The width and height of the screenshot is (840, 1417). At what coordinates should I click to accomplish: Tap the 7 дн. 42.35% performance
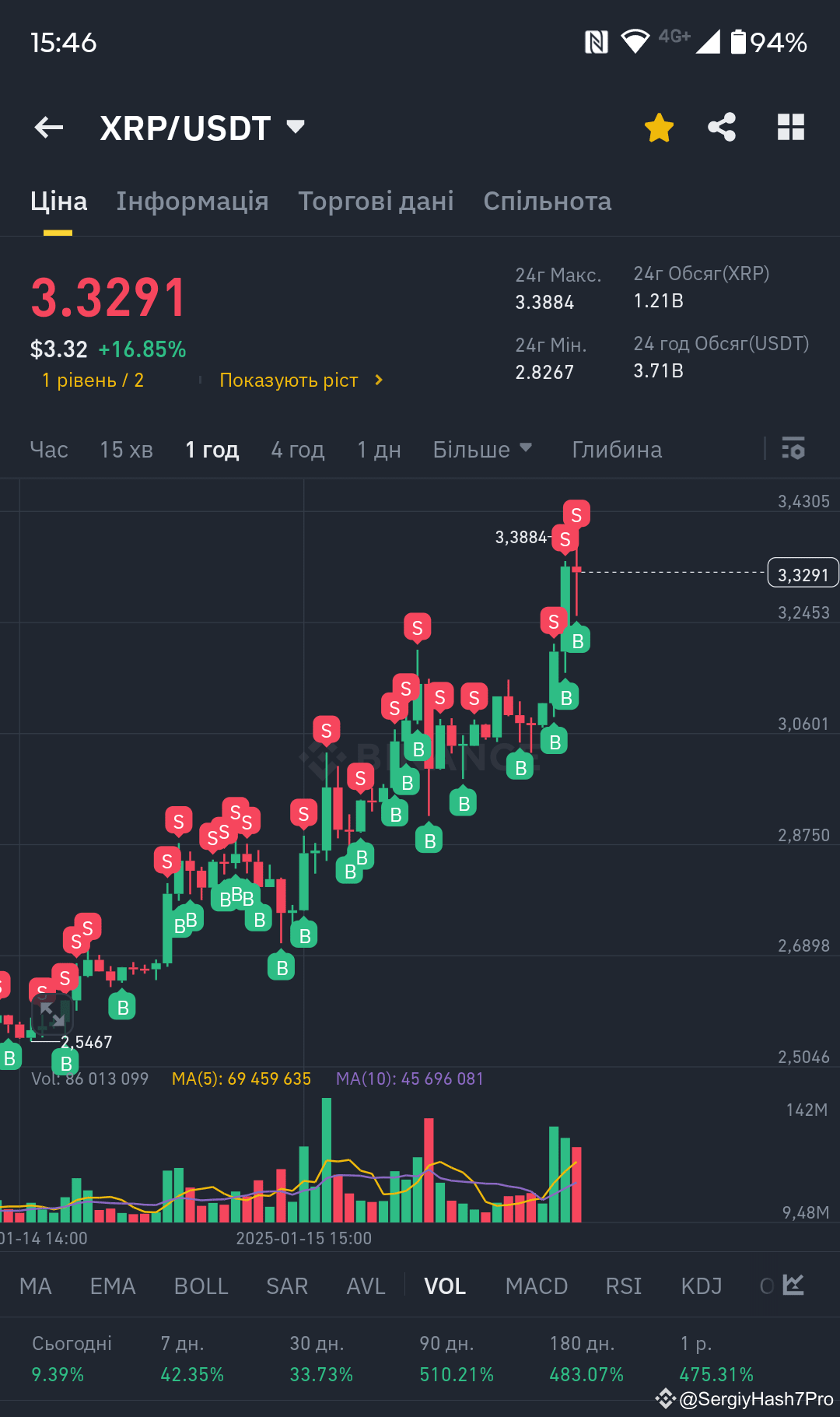(192, 1359)
